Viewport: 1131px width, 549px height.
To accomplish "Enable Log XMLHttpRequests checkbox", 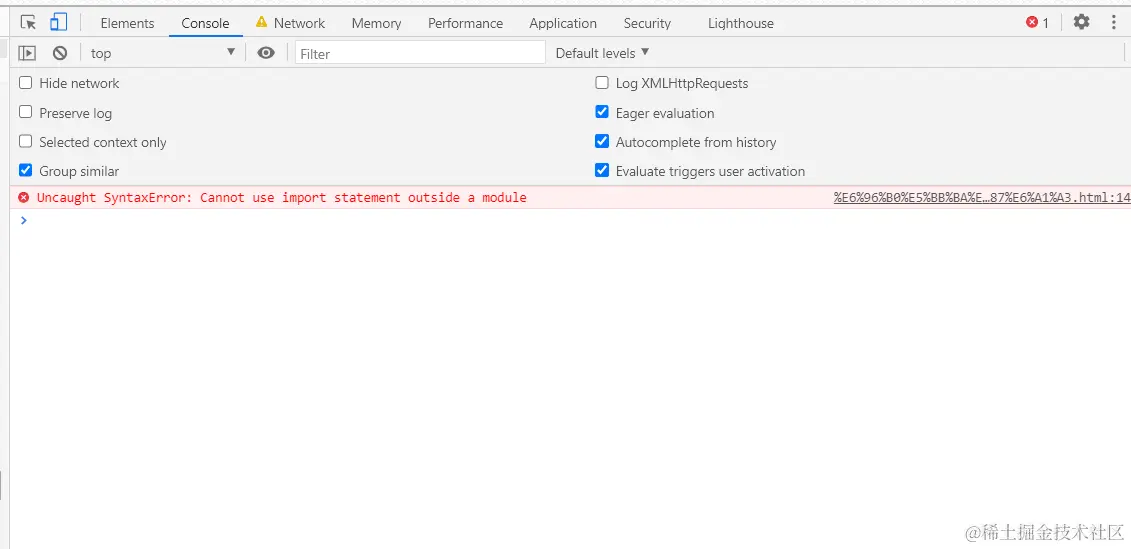I will (602, 83).
